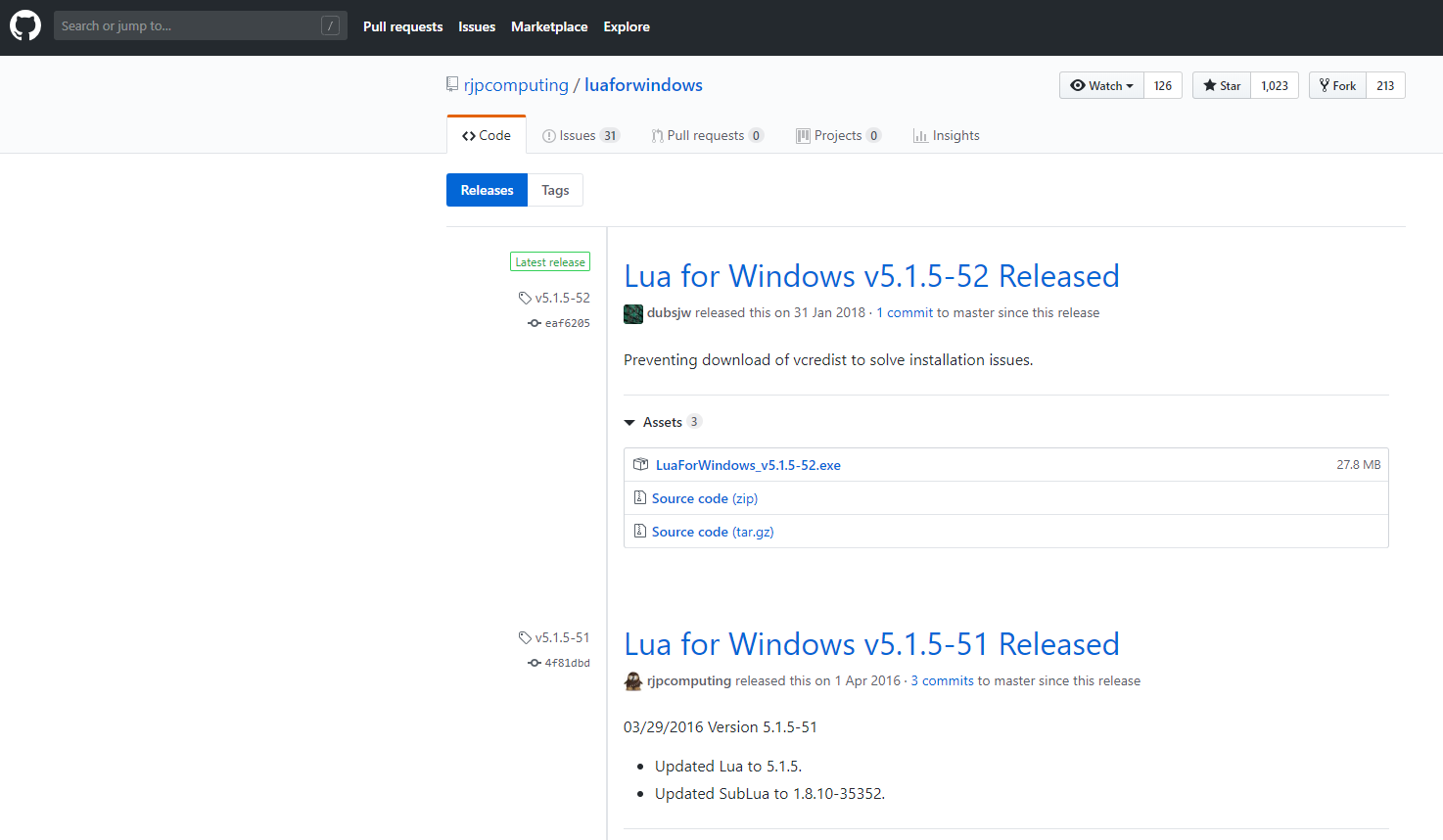
Task: View the 126 watchers count
Action: [1163, 85]
